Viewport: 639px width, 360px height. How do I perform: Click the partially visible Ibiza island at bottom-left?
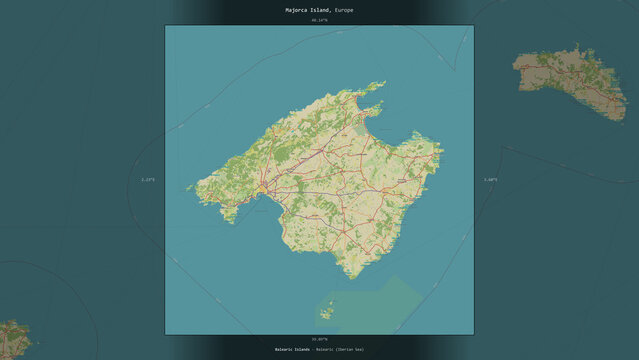tap(15, 339)
